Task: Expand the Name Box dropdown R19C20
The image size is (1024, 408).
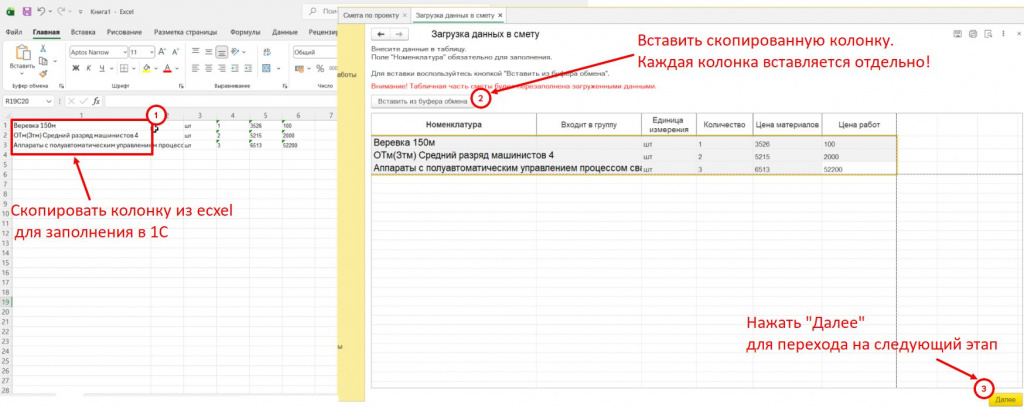Action: point(48,101)
